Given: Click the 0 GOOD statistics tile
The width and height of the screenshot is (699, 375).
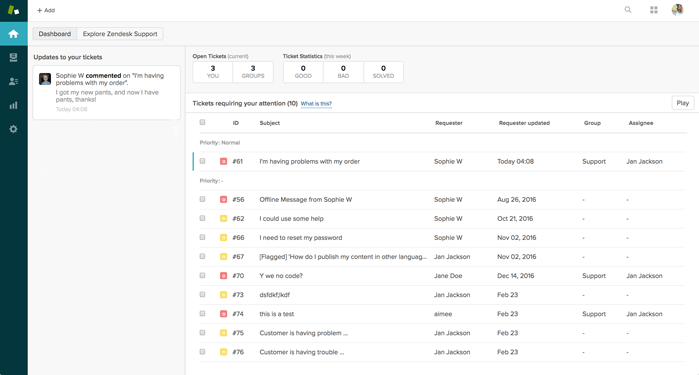Looking at the screenshot, I should [x=303, y=72].
